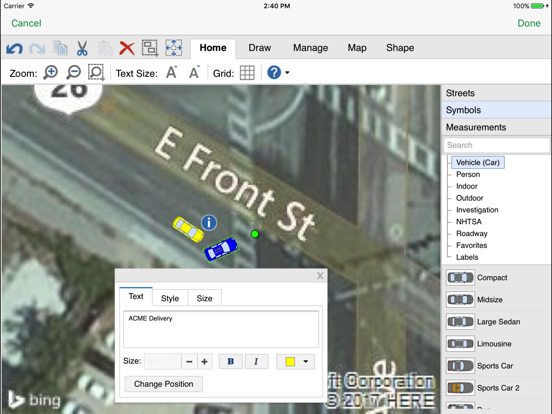Open the Manage tab
This screenshot has width=552, height=414.
310,48
